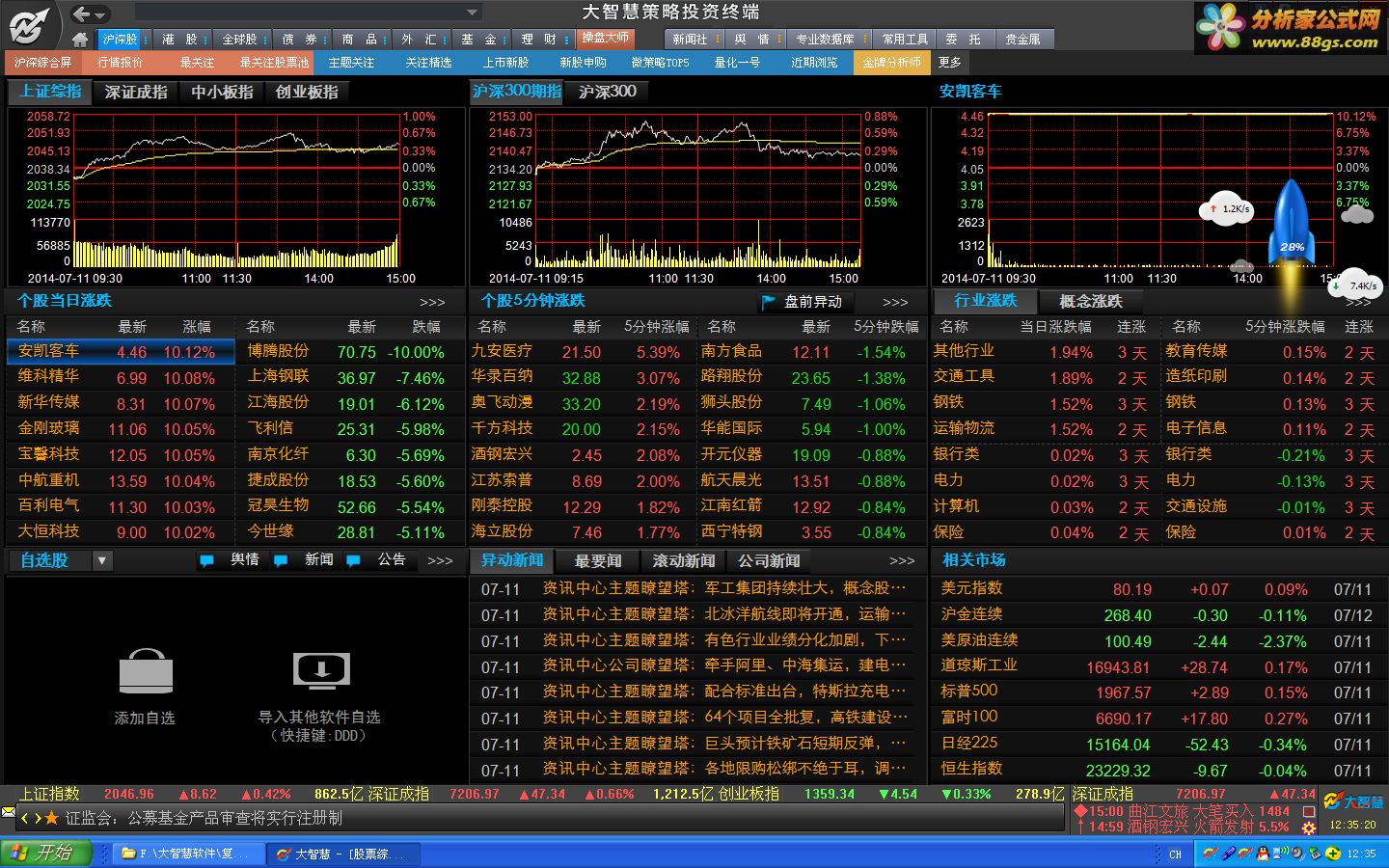Click the CH language indicator in taskbar
1389x868 pixels.
pos(1175,854)
